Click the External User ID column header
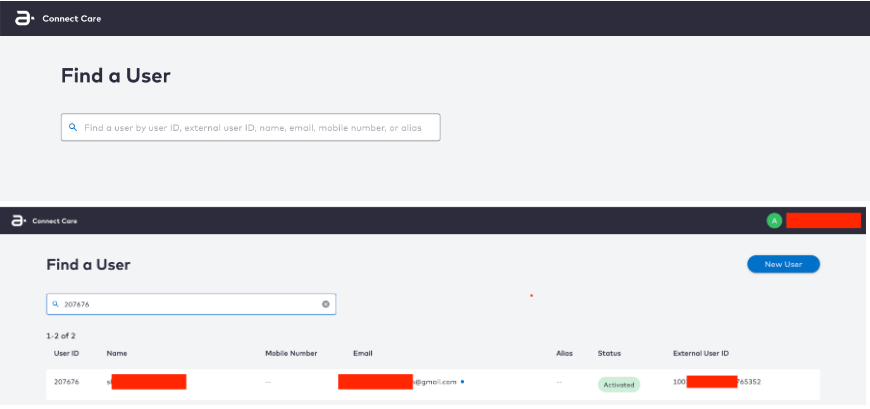The image size is (870, 409). pos(700,353)
